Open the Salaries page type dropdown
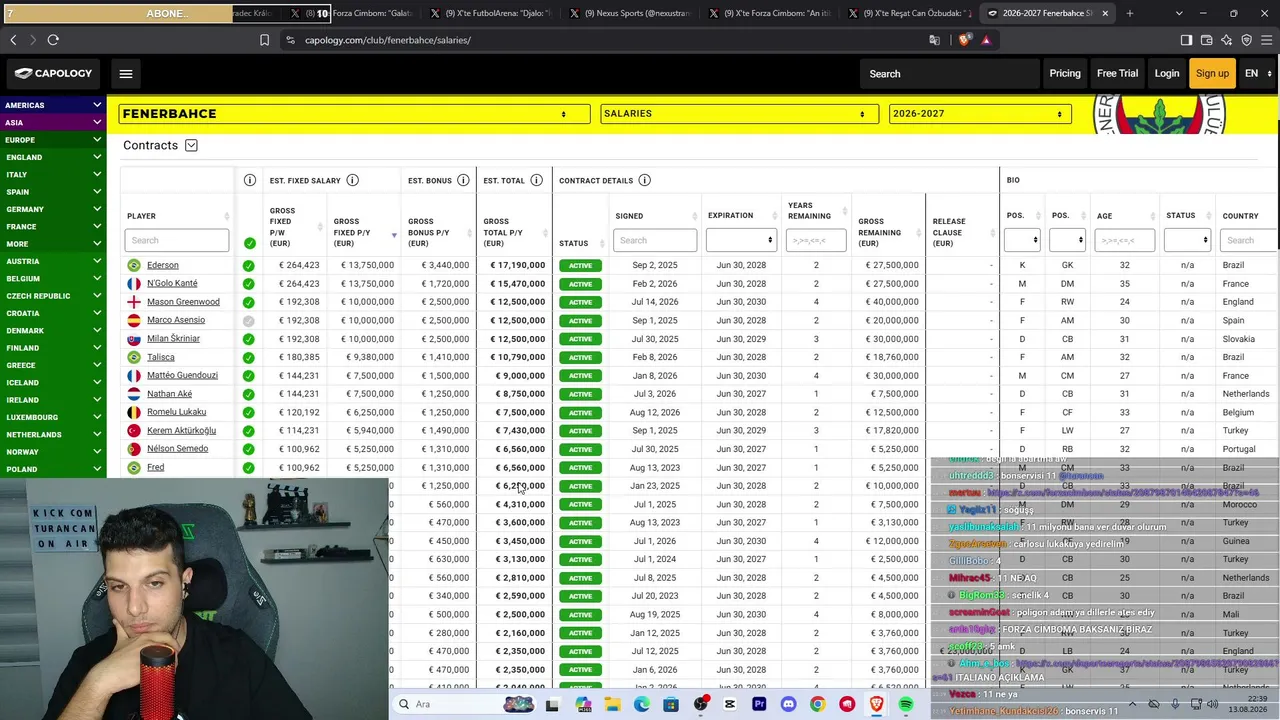Viewport: 1280px width, 720px height. click(x=737, y=114)
